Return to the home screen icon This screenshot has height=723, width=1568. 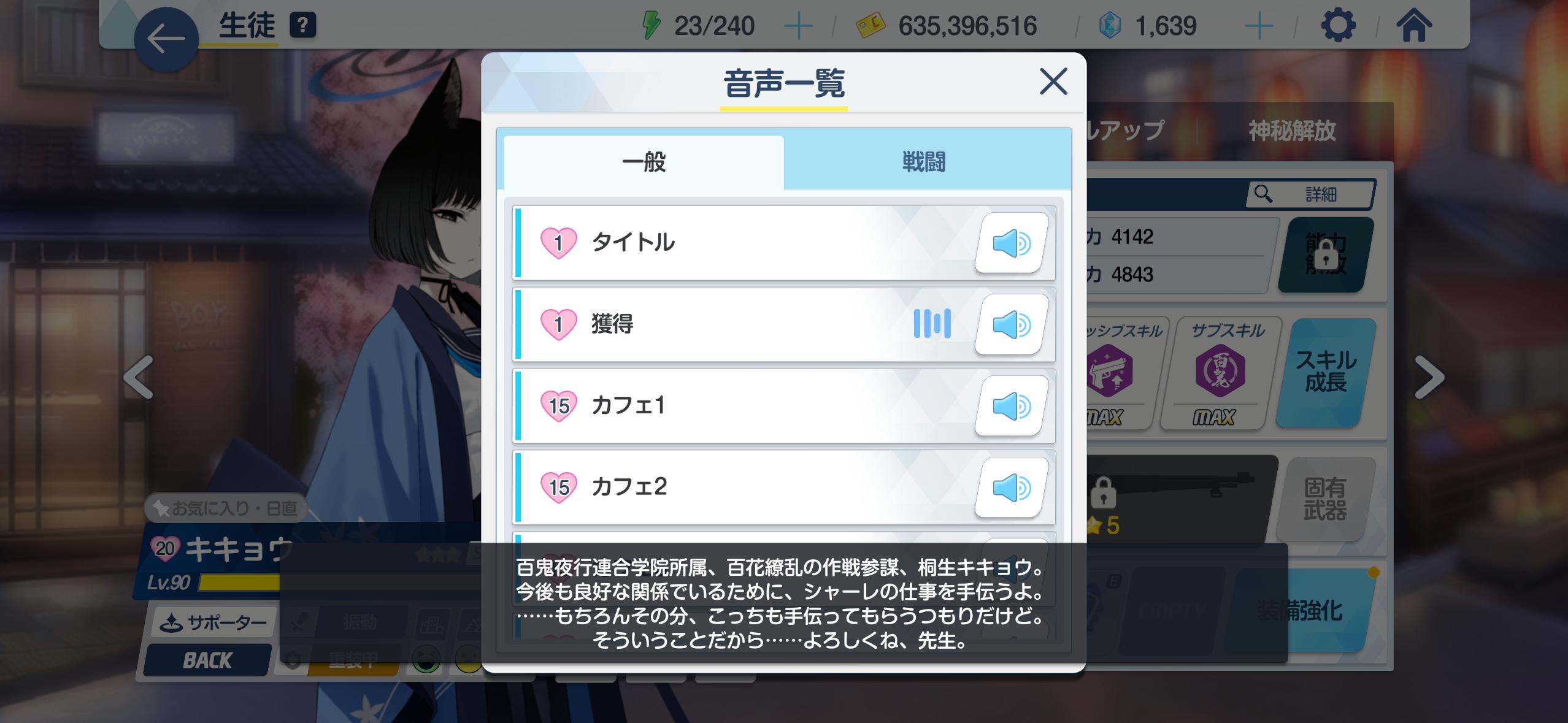(x=1414, y=26)
